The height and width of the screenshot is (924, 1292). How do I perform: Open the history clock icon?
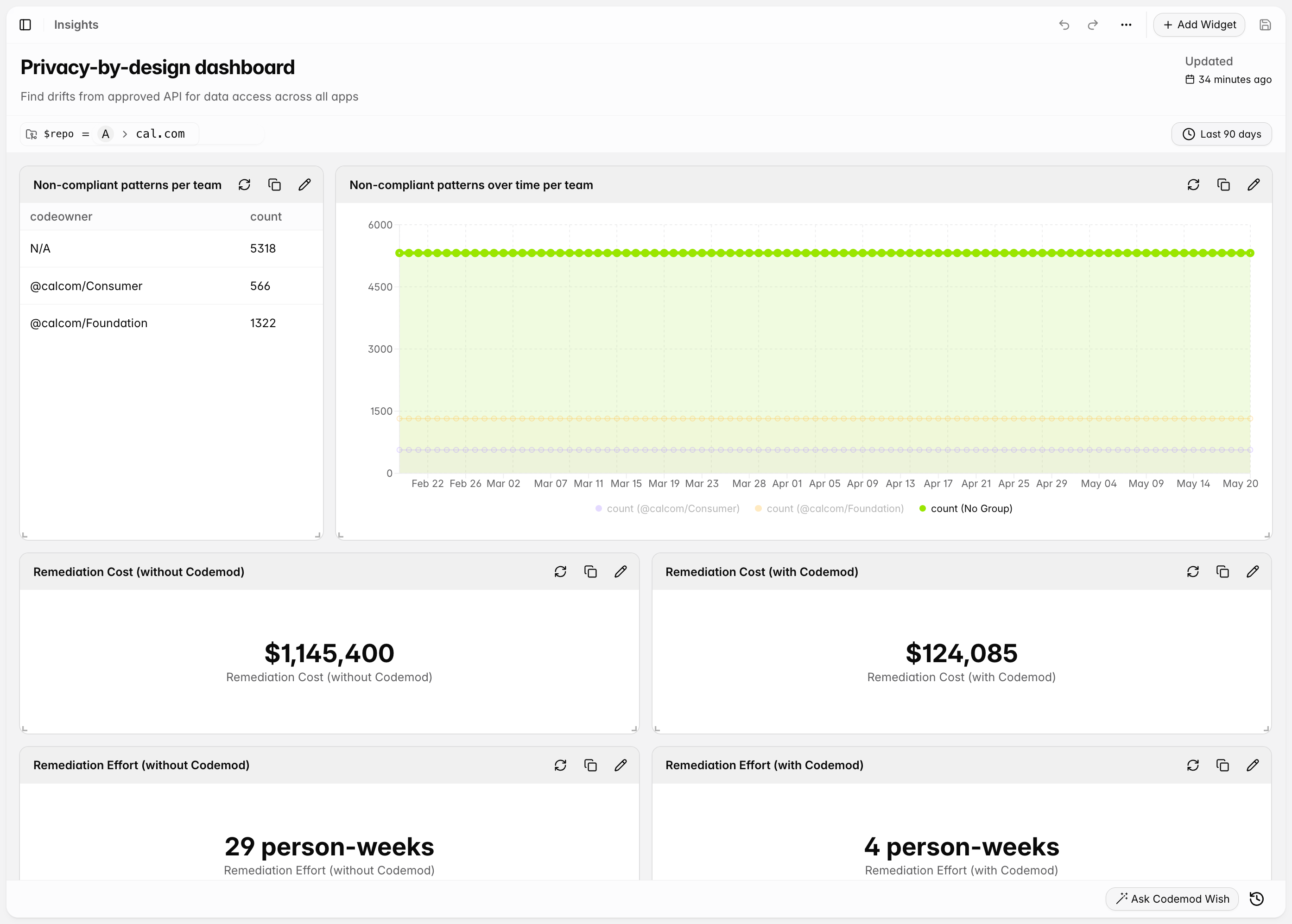[1257, 899]
